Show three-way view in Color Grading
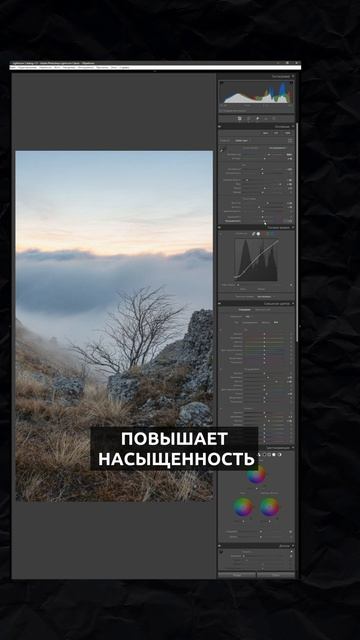The image size is (360, 640). pos(259,455)
